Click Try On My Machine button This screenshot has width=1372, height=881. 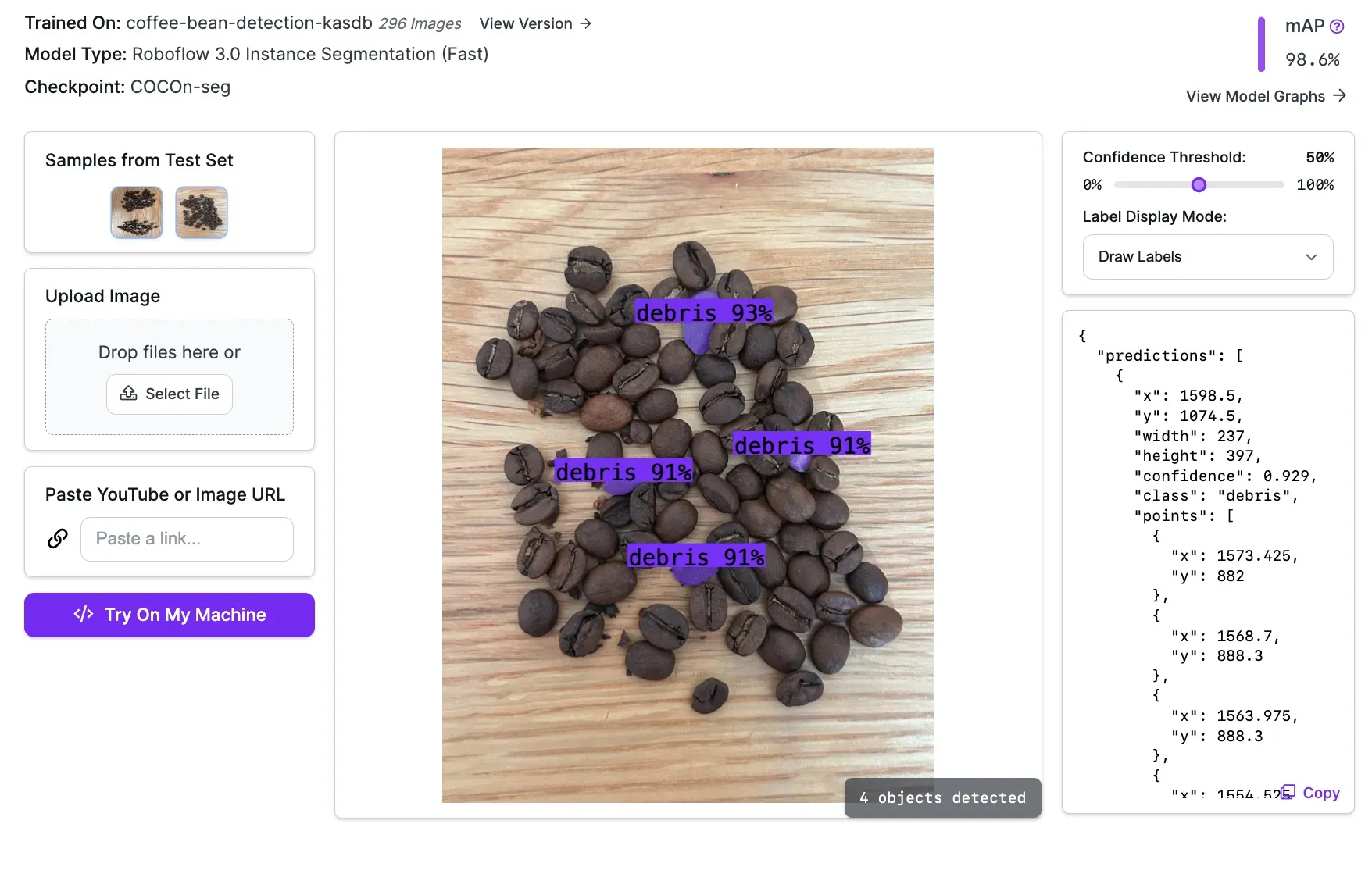[170, 615]
